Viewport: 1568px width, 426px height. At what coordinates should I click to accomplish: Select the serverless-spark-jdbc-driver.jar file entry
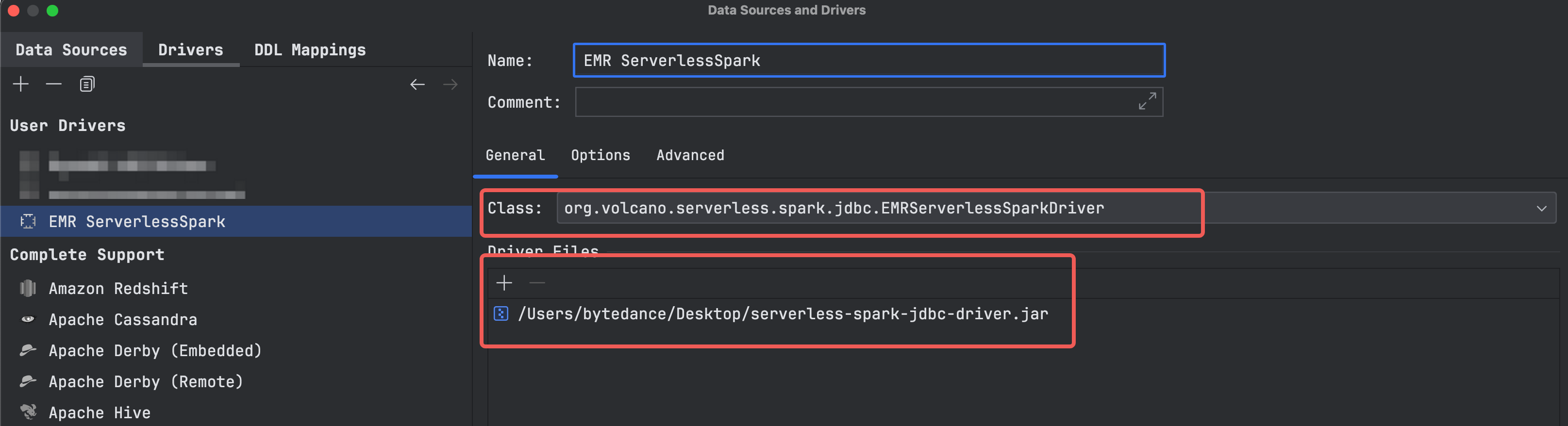tap(783, 314)
